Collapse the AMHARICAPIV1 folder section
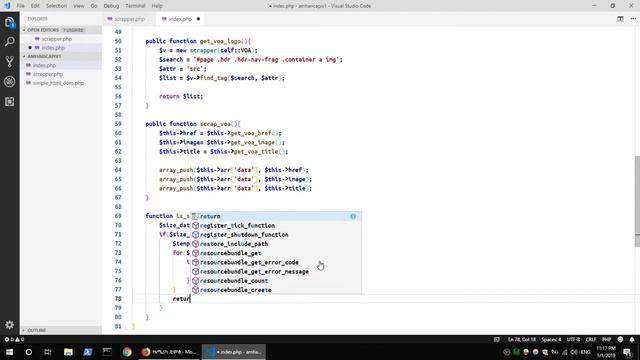Screen dimensions: 640x360 coord(61,56)
